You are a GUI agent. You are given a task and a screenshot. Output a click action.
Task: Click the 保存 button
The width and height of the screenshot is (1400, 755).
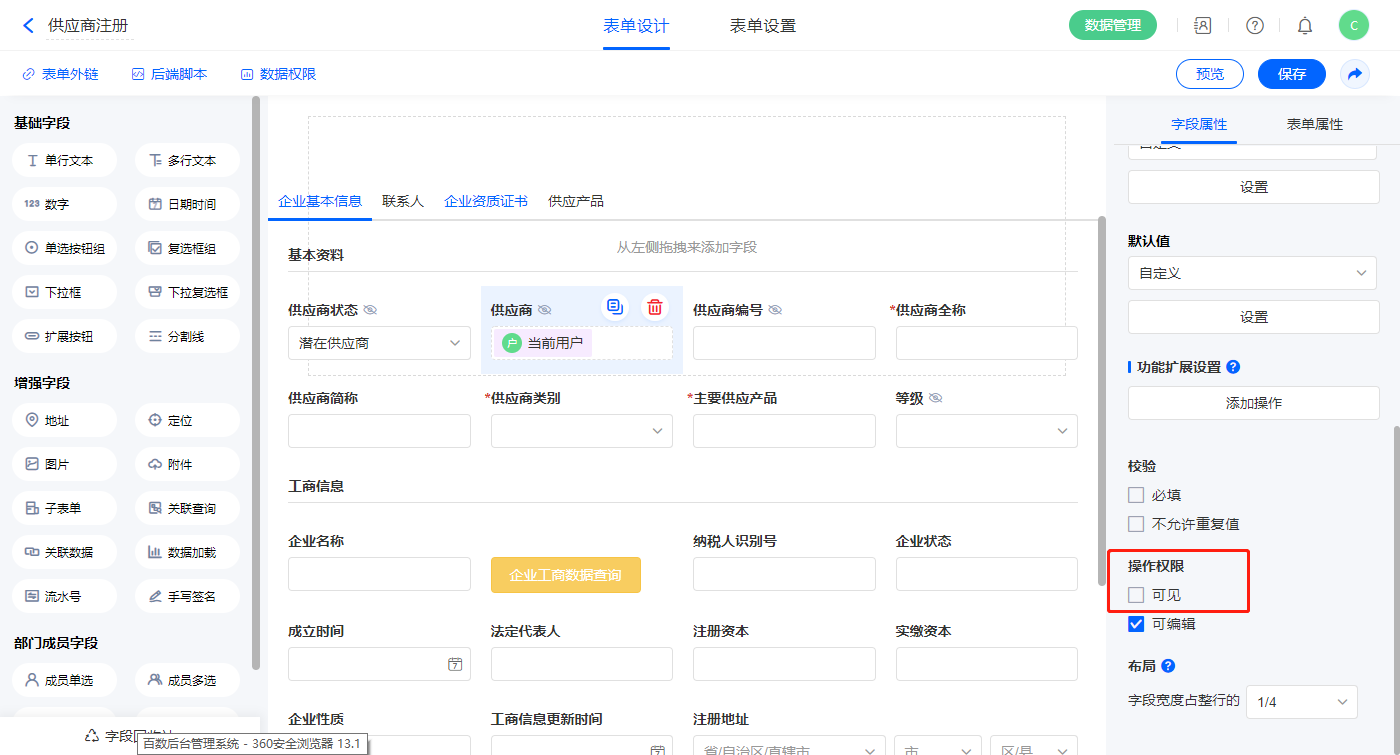1291,74
